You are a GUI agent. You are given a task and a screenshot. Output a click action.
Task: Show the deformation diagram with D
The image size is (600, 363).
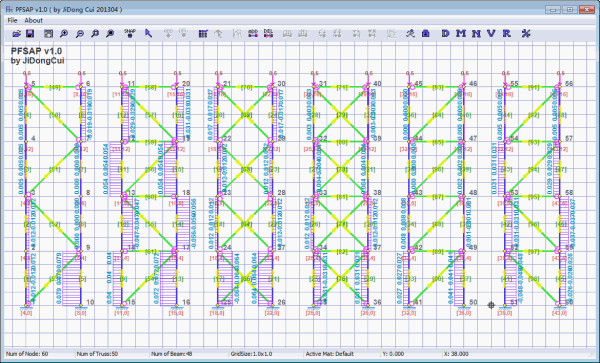(445, 34)
